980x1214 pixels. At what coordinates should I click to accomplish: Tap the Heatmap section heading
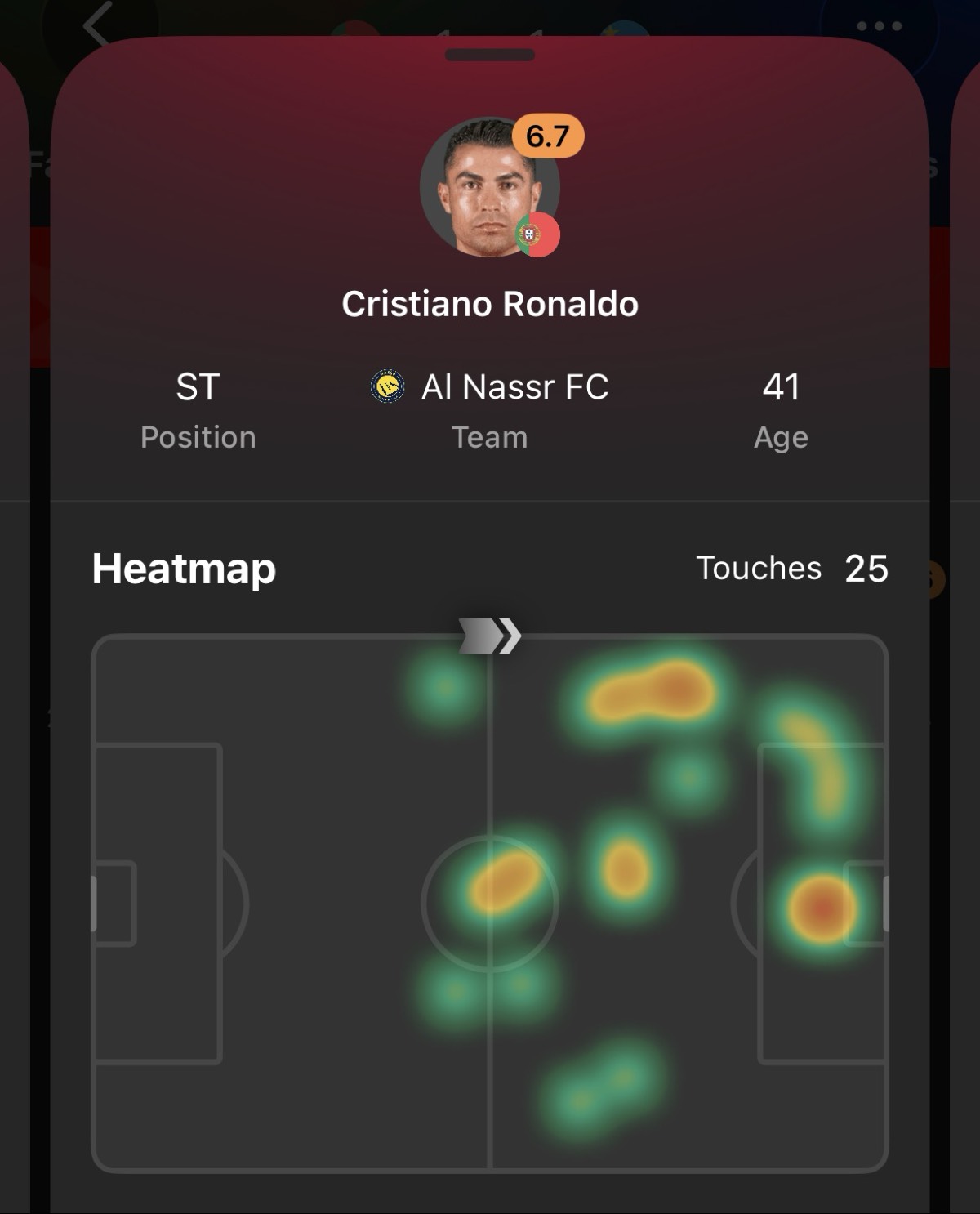(184, 569)
